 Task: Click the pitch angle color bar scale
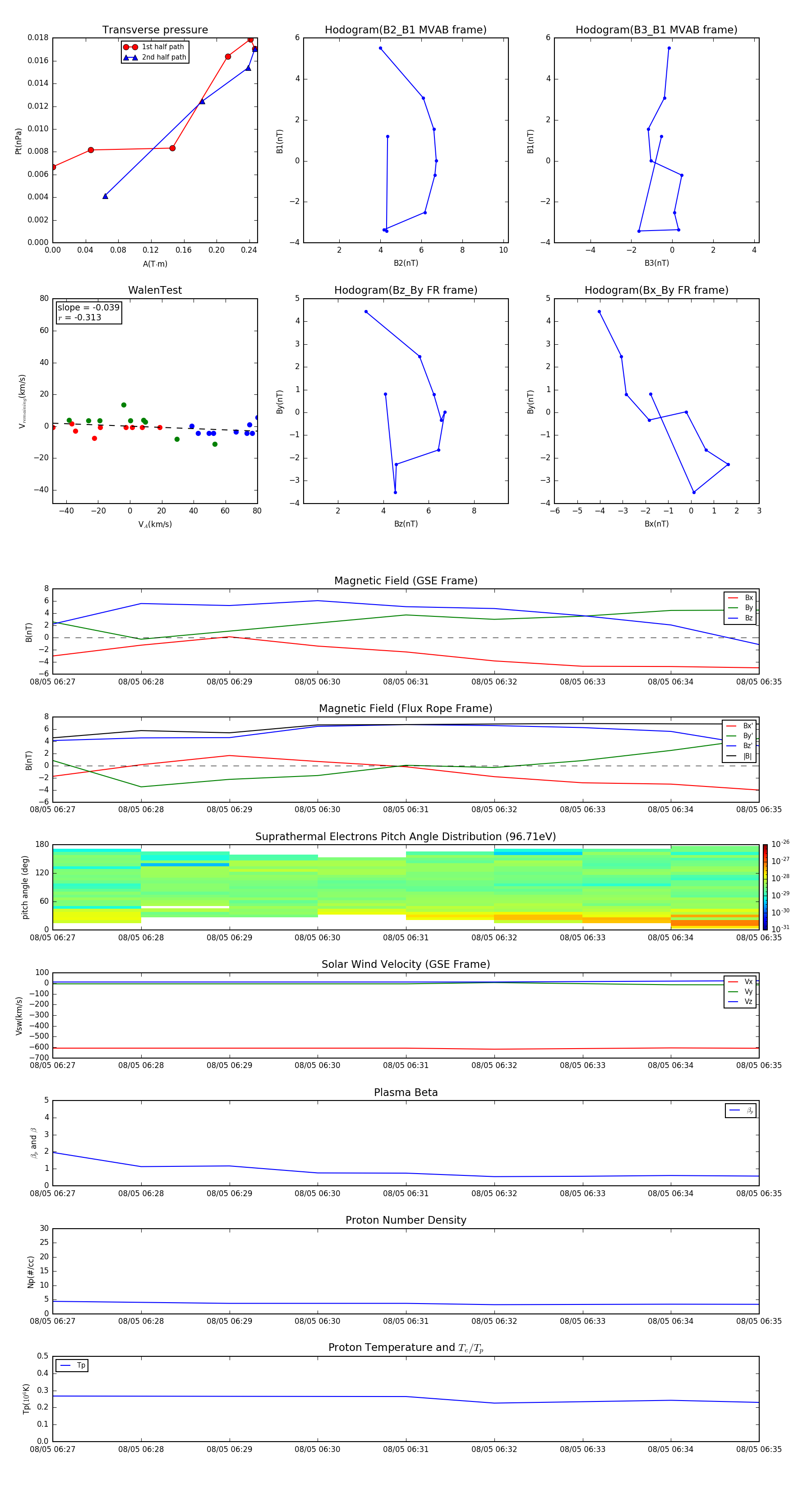point(765,887)
